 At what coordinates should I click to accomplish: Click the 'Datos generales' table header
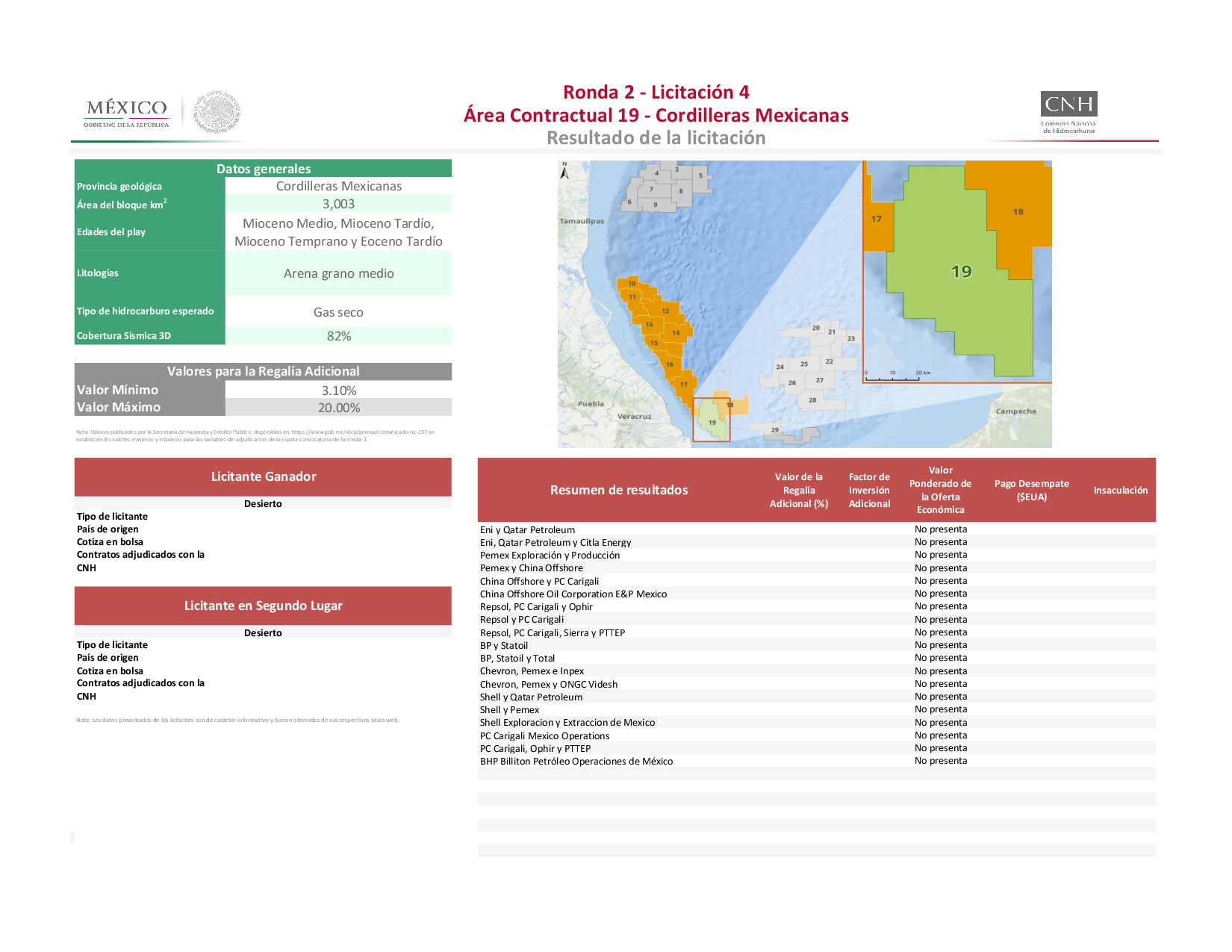point(263,169)
